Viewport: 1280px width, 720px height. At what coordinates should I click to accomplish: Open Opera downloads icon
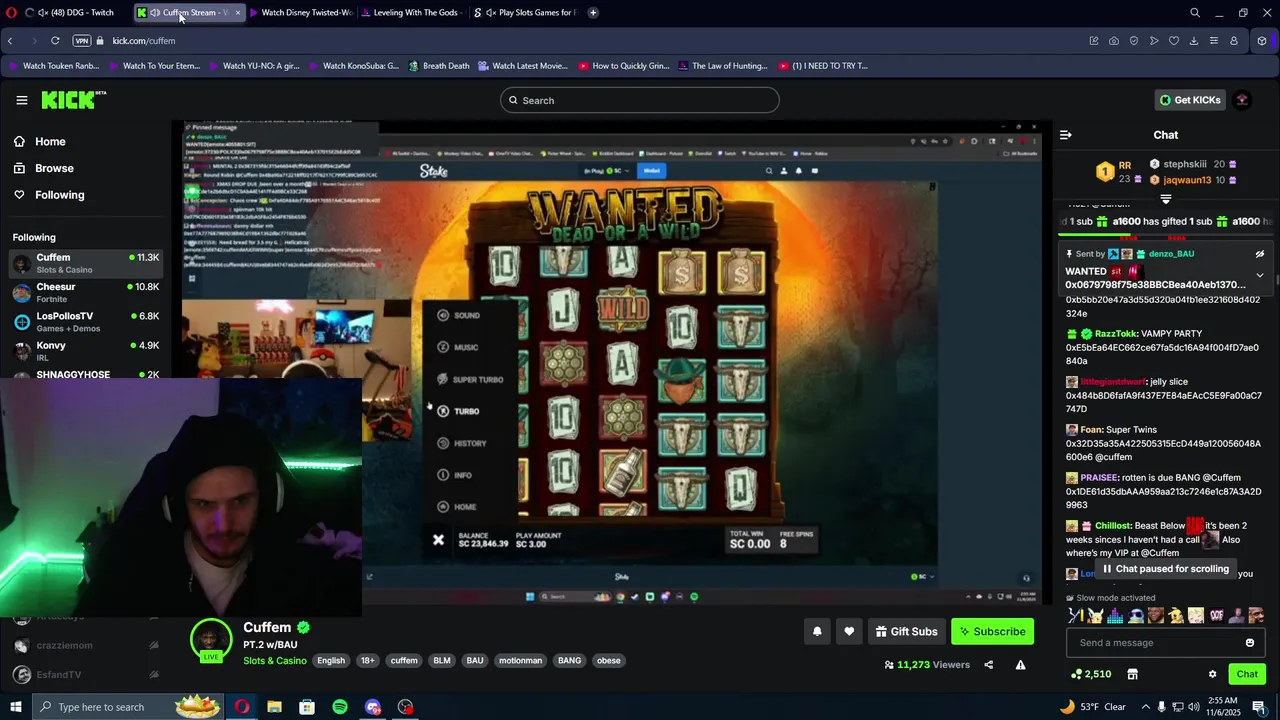(1194, 41)
